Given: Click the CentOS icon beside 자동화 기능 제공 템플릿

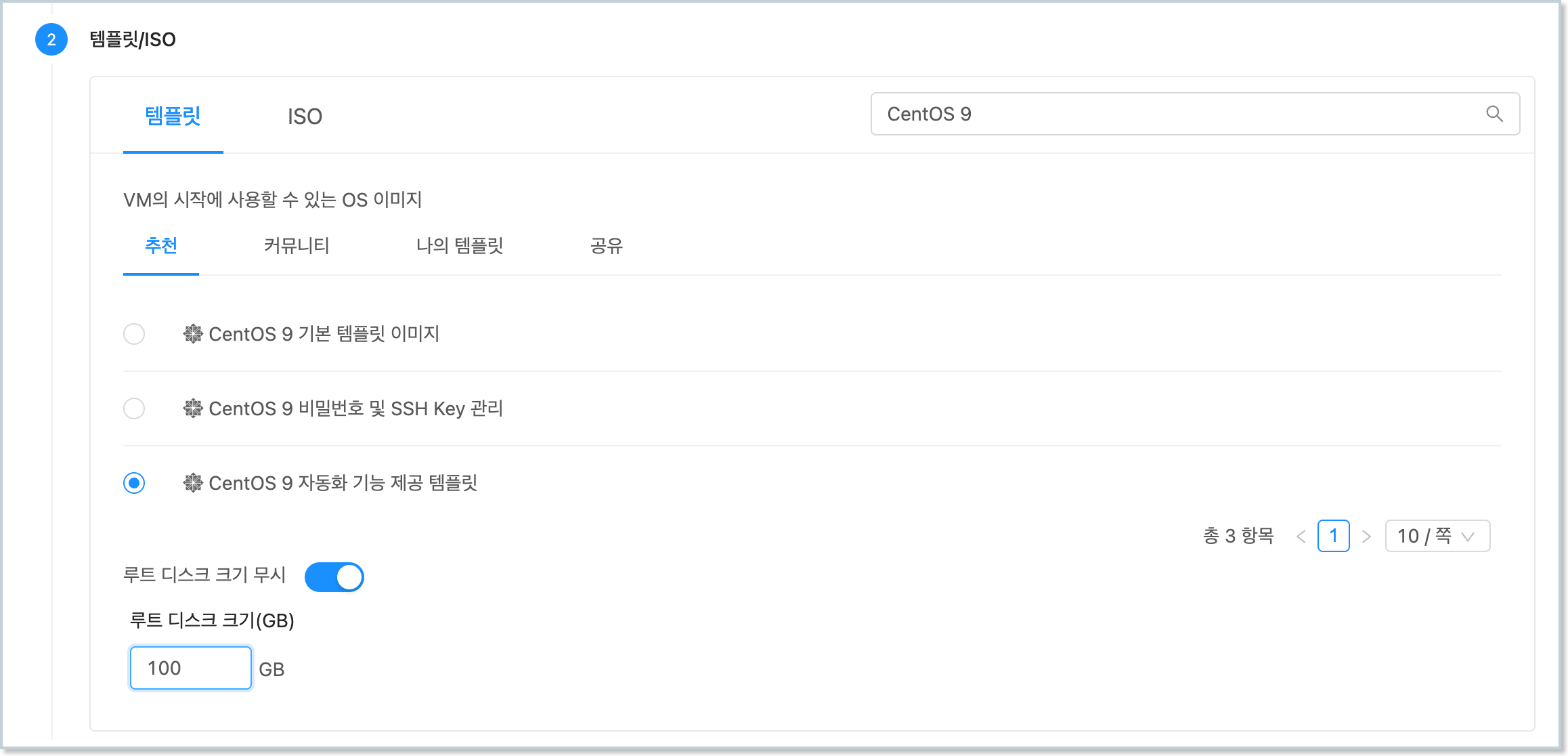Looking at the screenshot, I should (193, 483).
